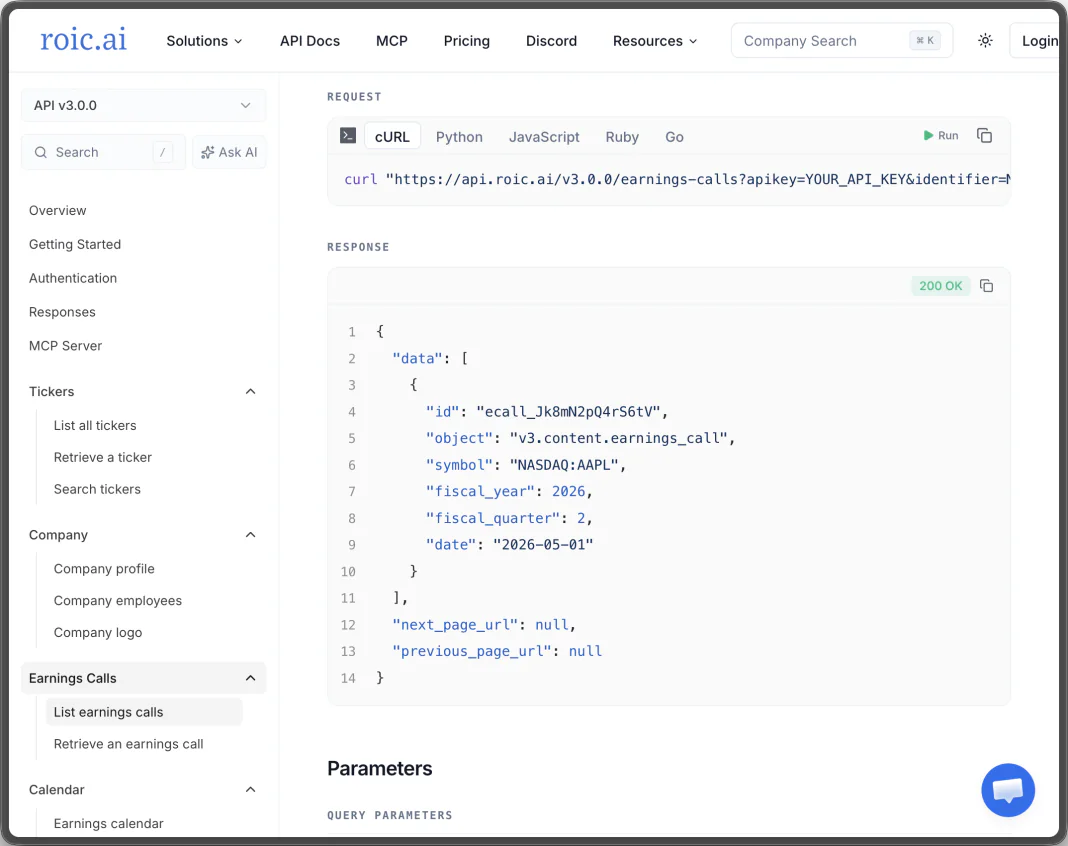Open the API v3.0.0 version selector
Screen dimensions: 1068x846
point(143,106)
